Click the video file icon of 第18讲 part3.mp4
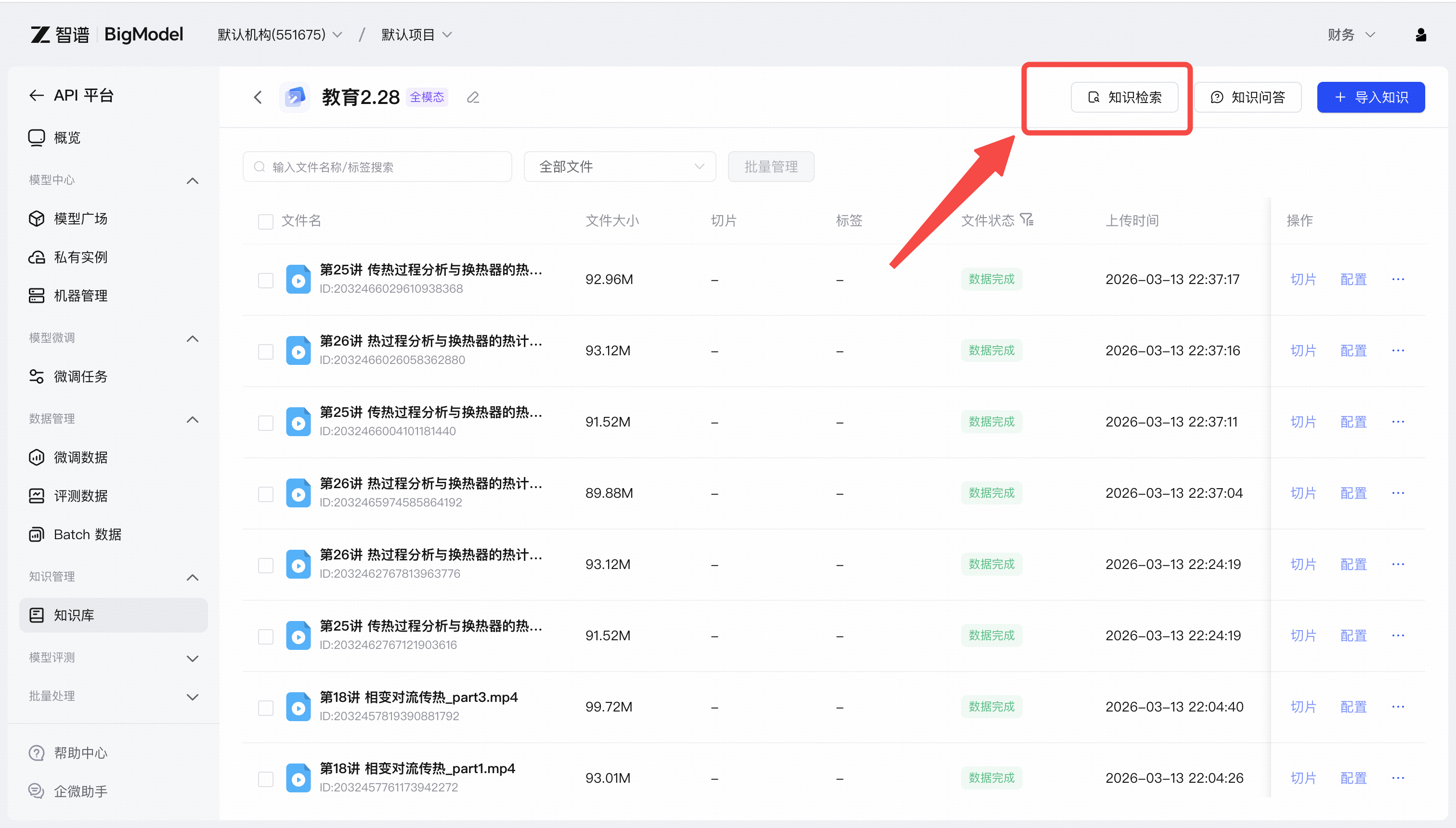Viewport: 1456px width, 828px height. coord(298,707)
